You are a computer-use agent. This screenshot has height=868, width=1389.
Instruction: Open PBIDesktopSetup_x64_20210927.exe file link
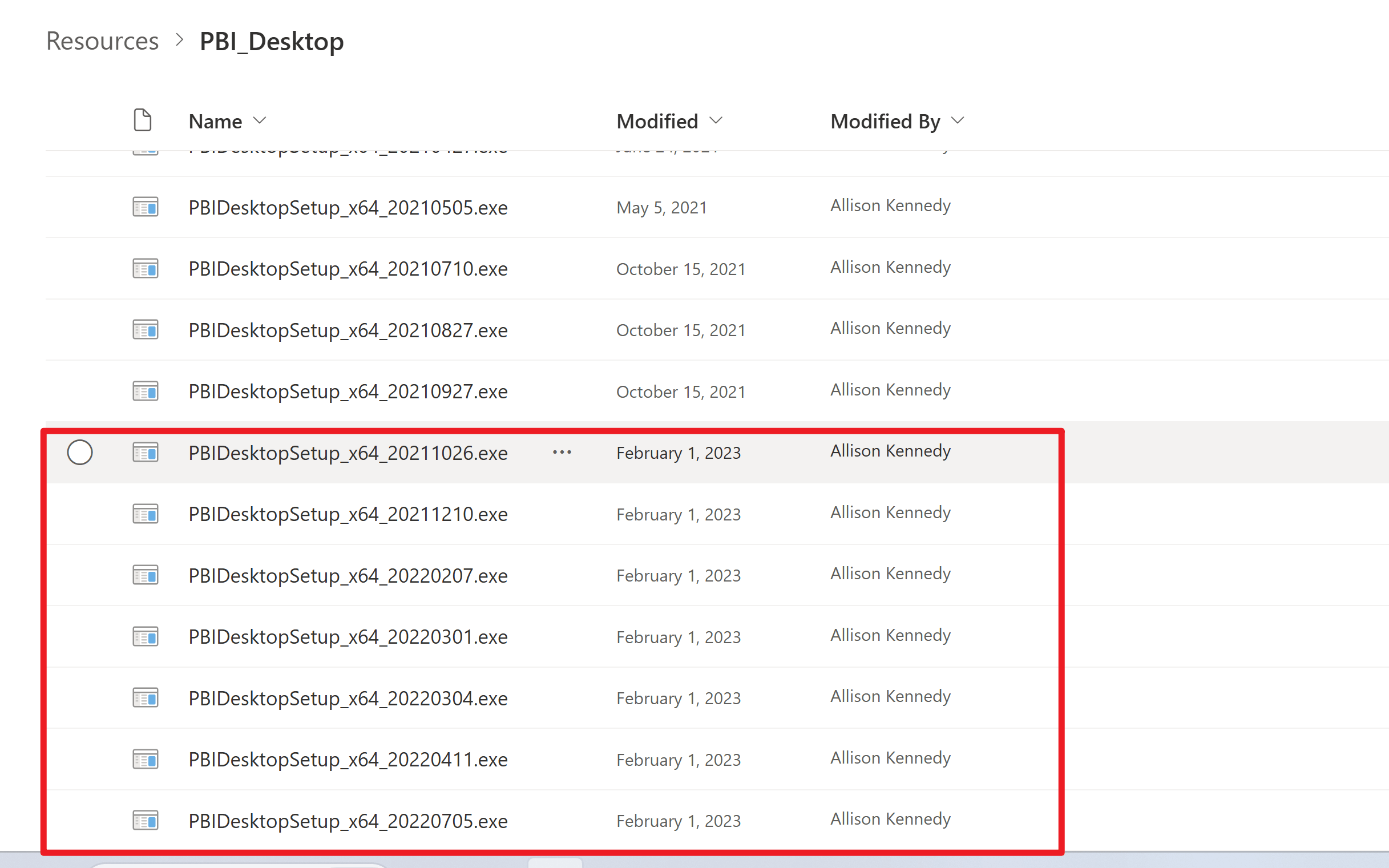[348, 391]
